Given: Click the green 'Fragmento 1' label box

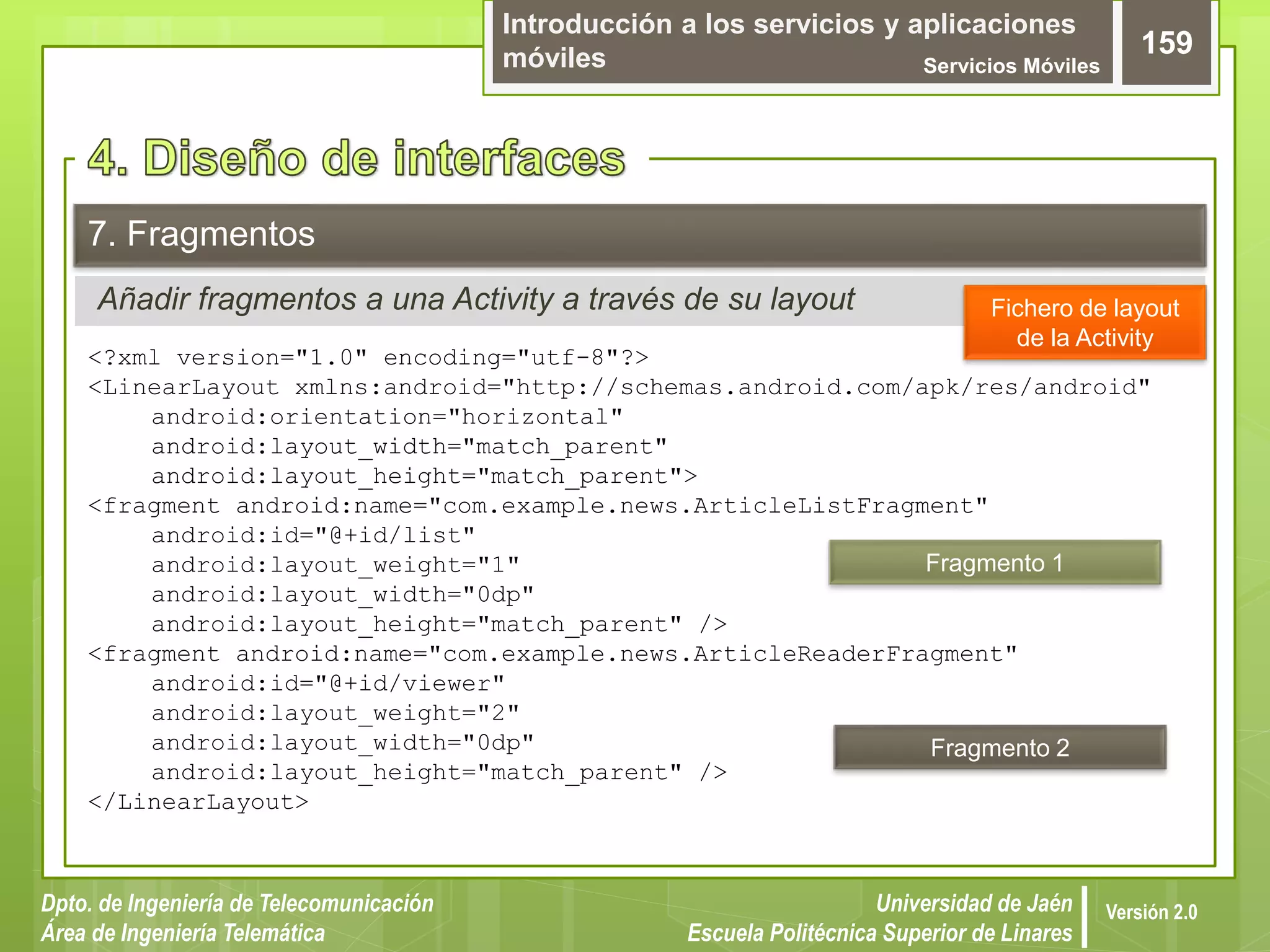Looking at the screenshot, I should point(995,562).
